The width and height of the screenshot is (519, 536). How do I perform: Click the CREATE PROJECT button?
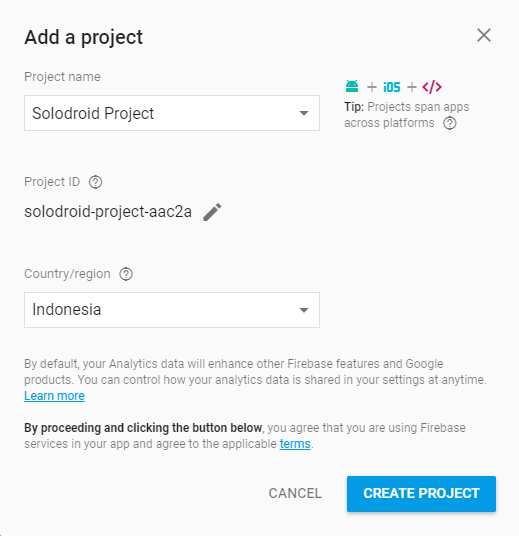click(x=421, y=494)
